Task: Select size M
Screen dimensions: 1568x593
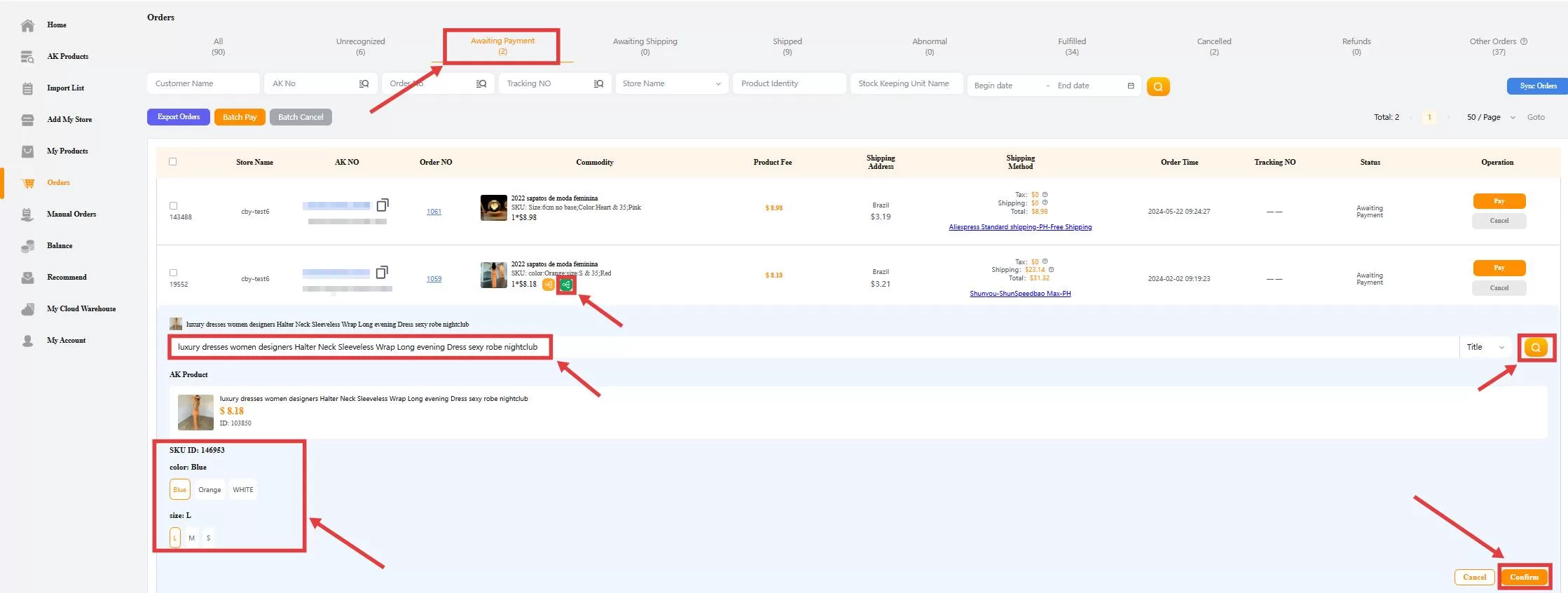Action: (x=191, y=538)
